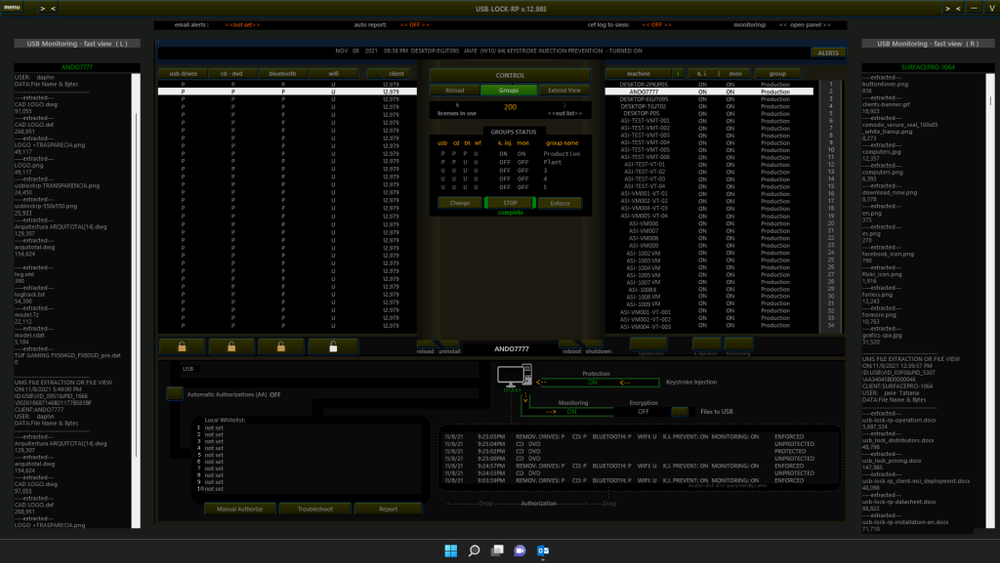Click the > arrow beside the menu button
The height and width of the screenshot is (563, 1000).
pyautogui.click(x=43, y=9)
